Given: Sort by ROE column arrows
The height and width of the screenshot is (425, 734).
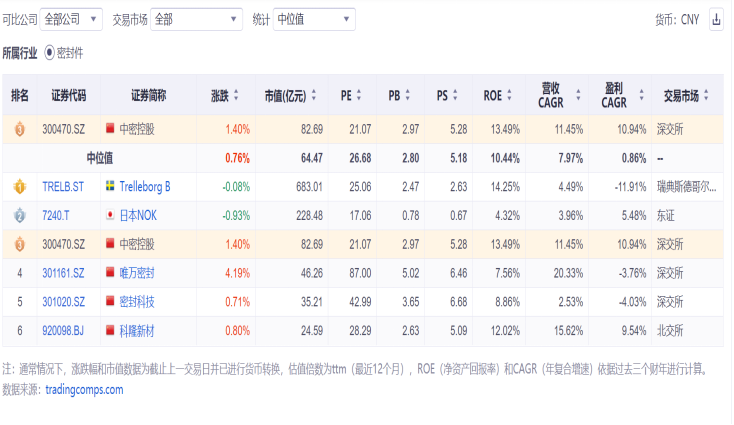Looking at the screenshot, I should coord(509,95).
